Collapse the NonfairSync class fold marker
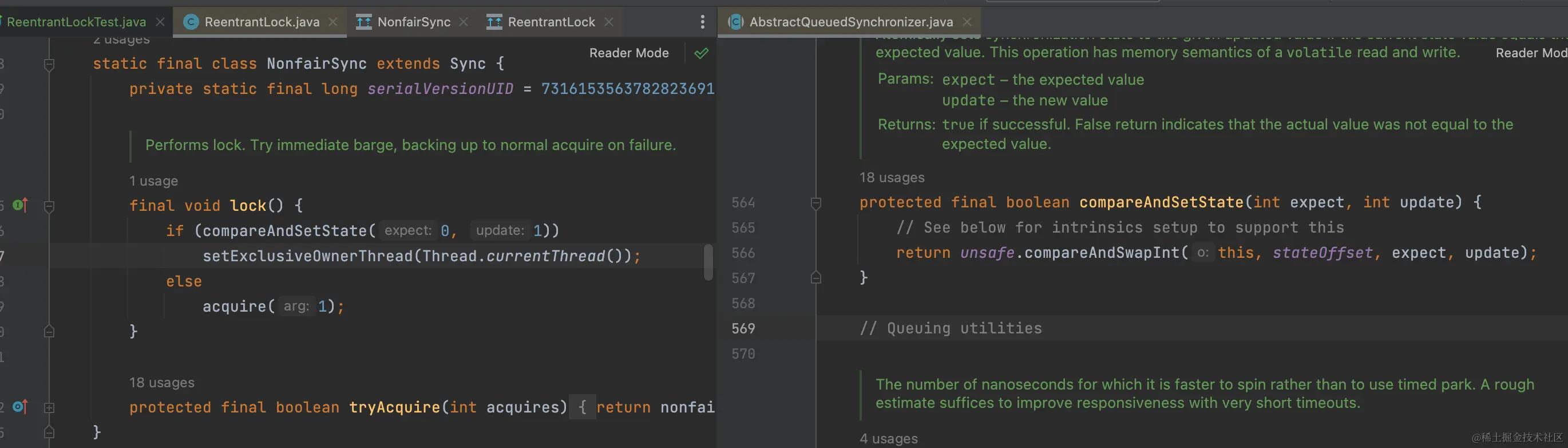The width and height of the screenshot is (1568, 448). [49, 64]
